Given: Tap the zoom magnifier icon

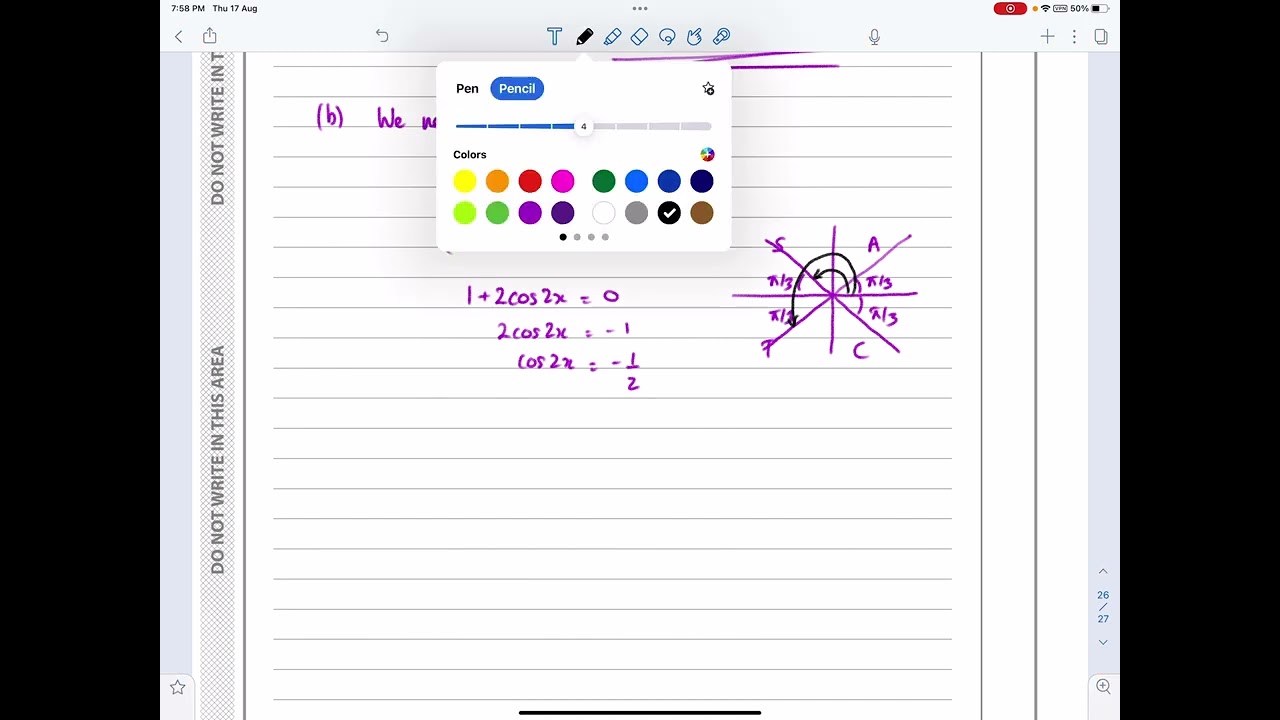Looking at the screenshot, I should pos(1103,686).
